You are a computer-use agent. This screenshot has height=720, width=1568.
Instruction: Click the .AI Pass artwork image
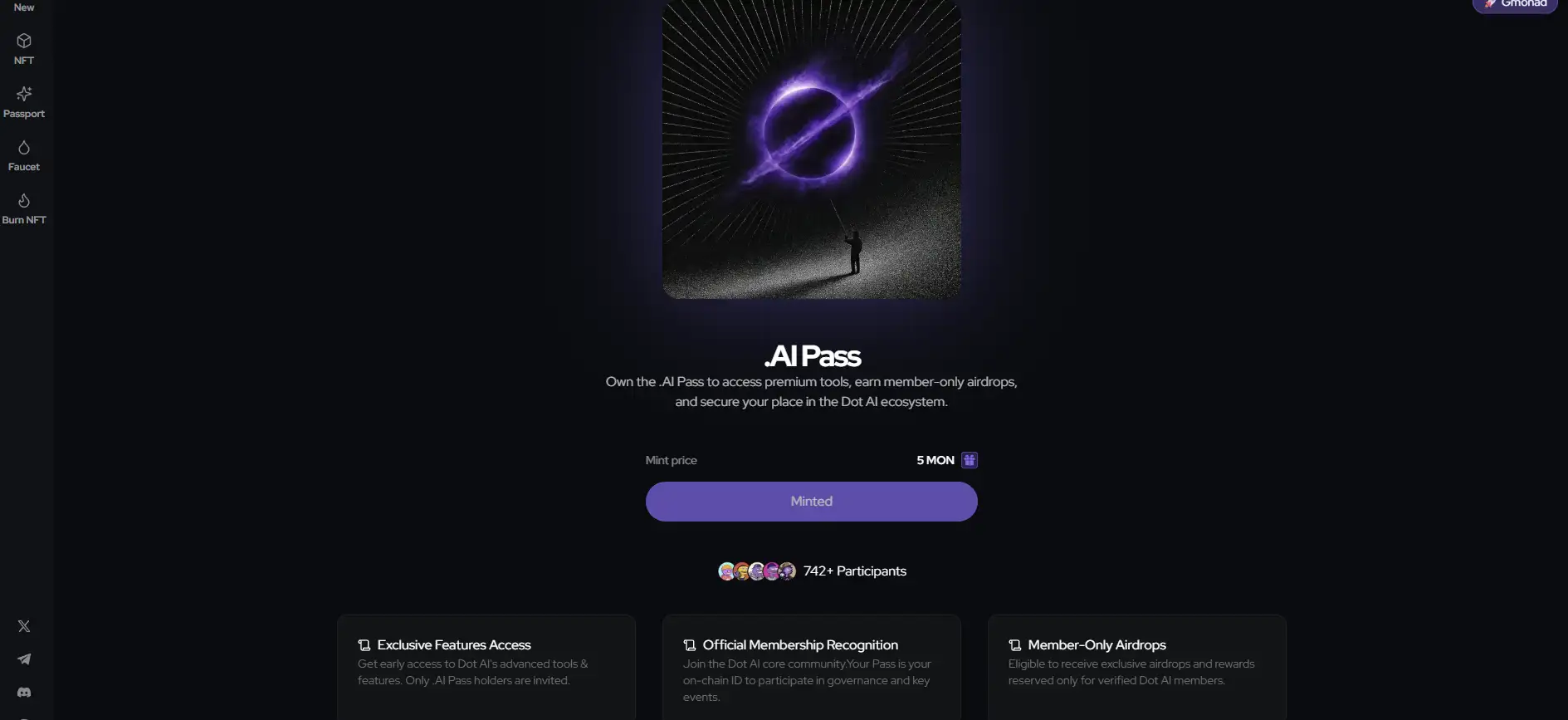coord(811,148)
